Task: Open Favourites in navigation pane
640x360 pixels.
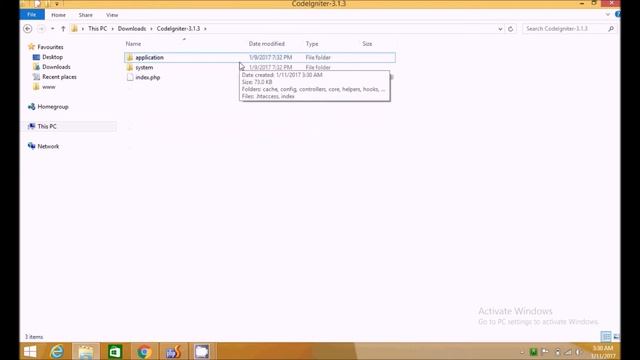Action: (50, 47)
